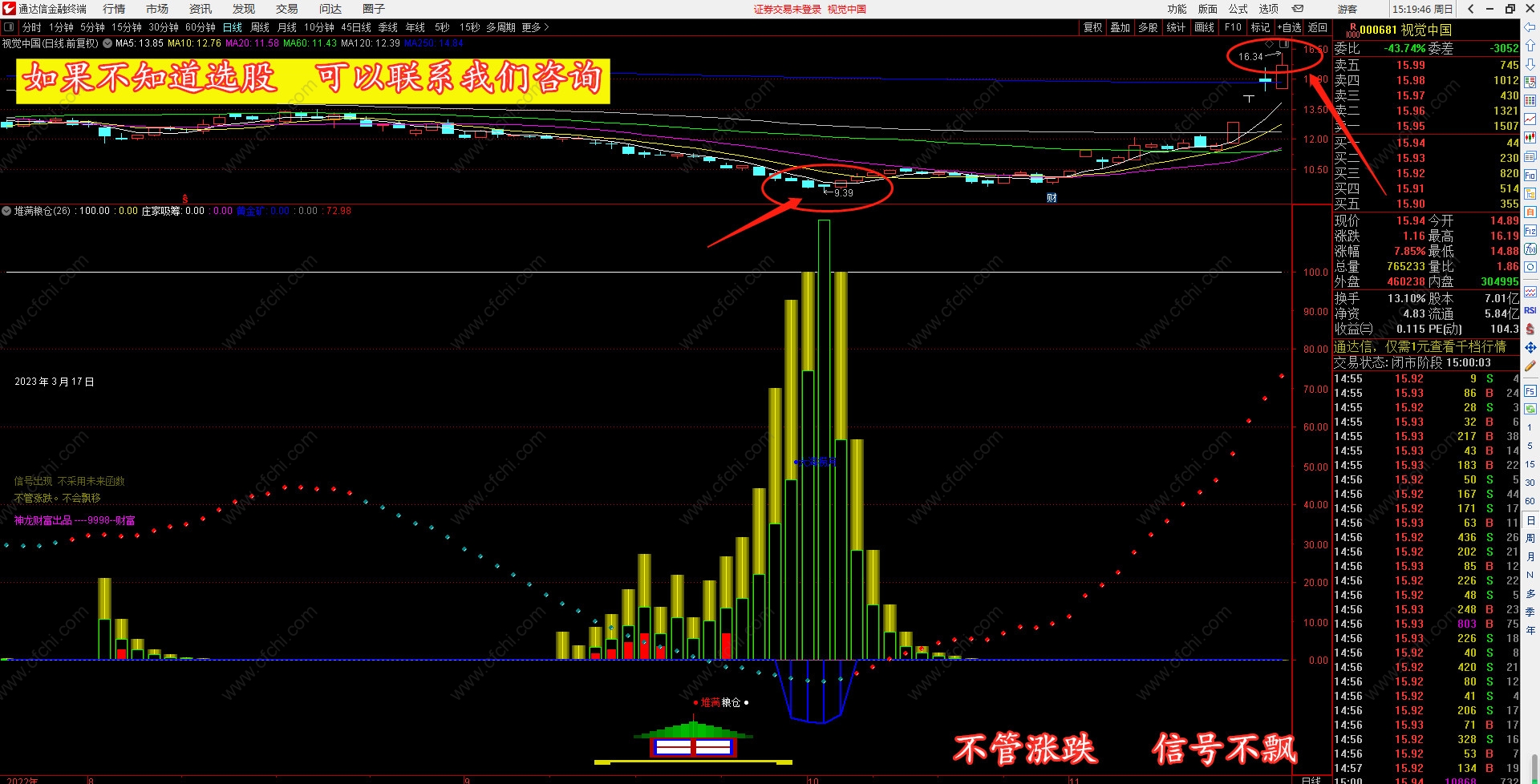Open the 标记 marking dropdown
1540x784 pixels.
pyautogui.click(x=1261, y=27)
